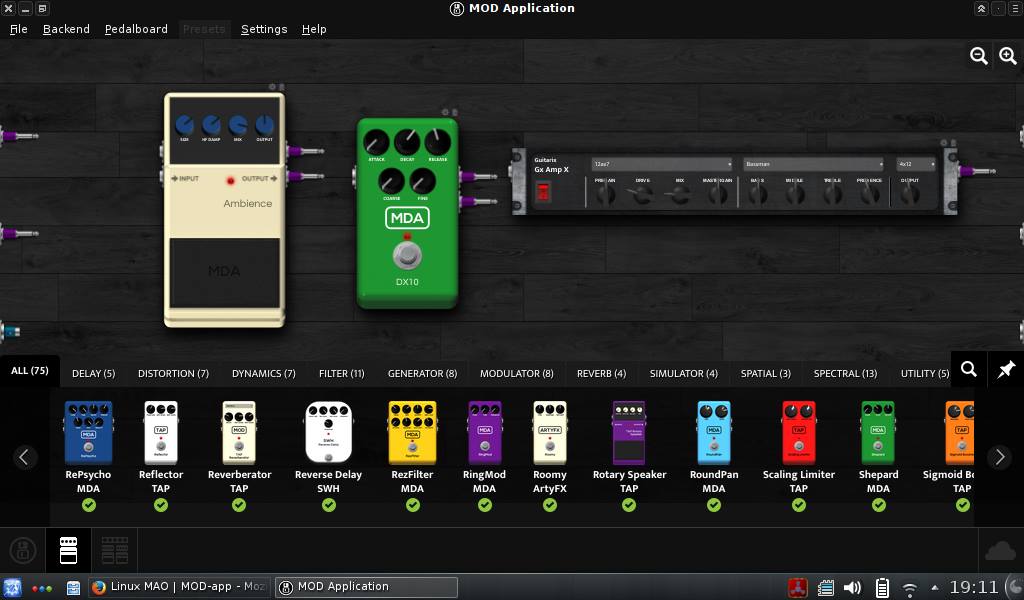Toggle the DX10 footswitch
1024x600 pixels.
coord(407,255)
